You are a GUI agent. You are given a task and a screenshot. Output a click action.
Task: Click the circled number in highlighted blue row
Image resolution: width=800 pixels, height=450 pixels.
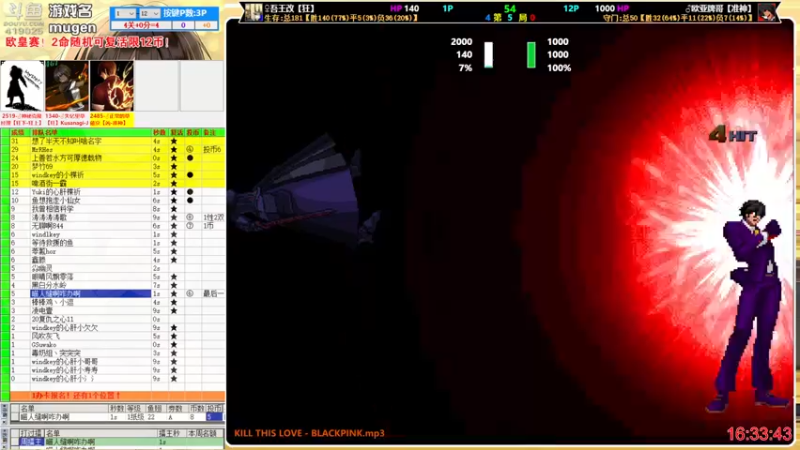pos(190,294)
